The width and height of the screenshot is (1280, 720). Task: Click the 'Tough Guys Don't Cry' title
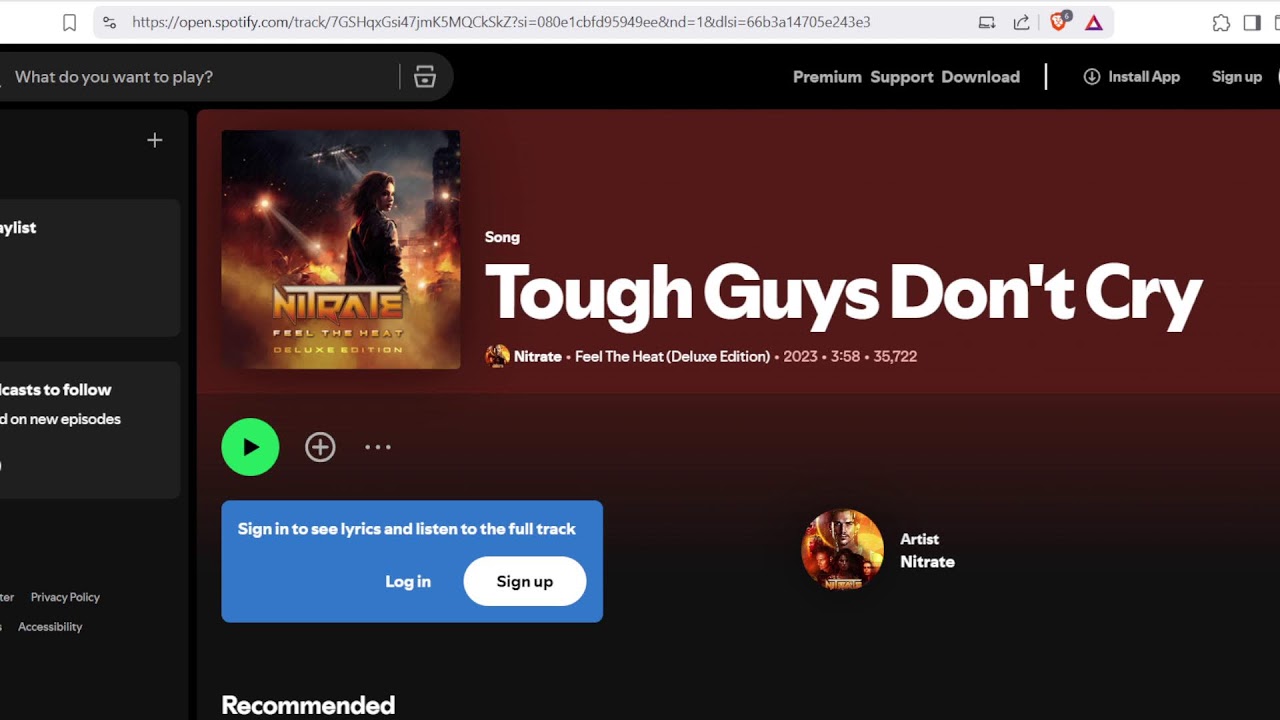(x=843, y=294)
